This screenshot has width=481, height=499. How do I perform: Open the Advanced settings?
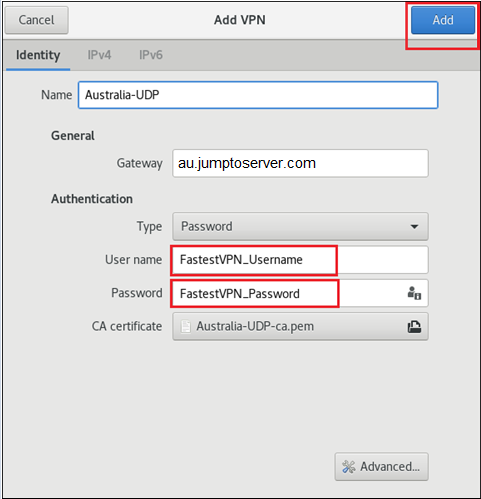[x=381, y=467]
